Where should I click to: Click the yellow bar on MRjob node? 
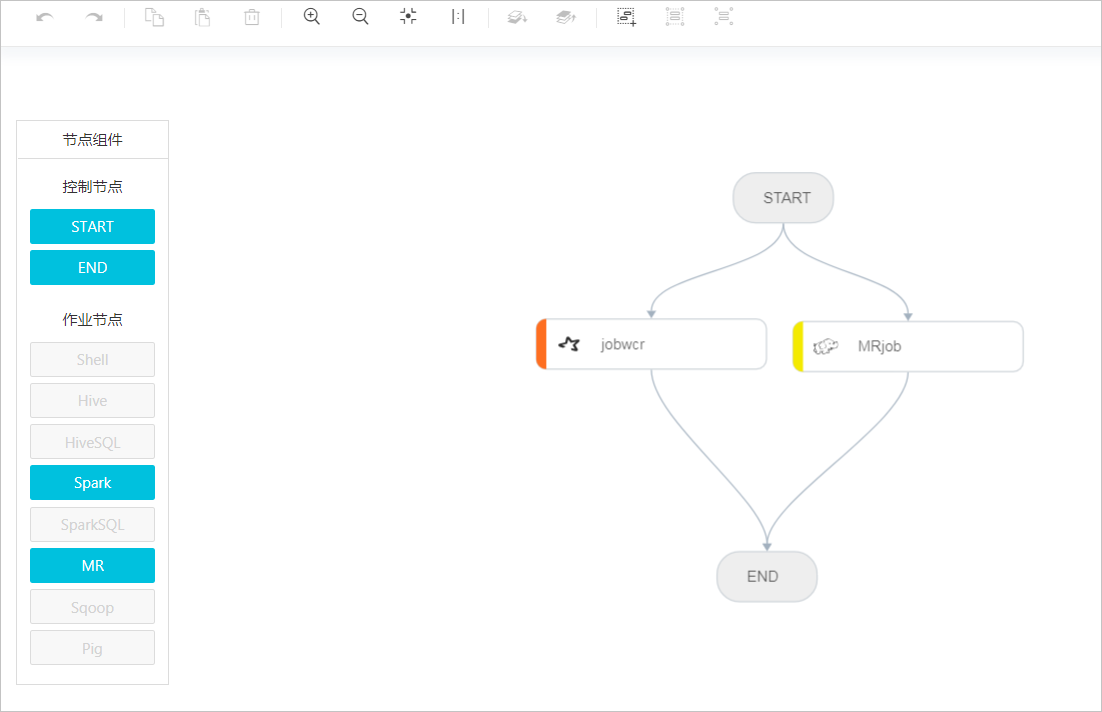[798, 347]
